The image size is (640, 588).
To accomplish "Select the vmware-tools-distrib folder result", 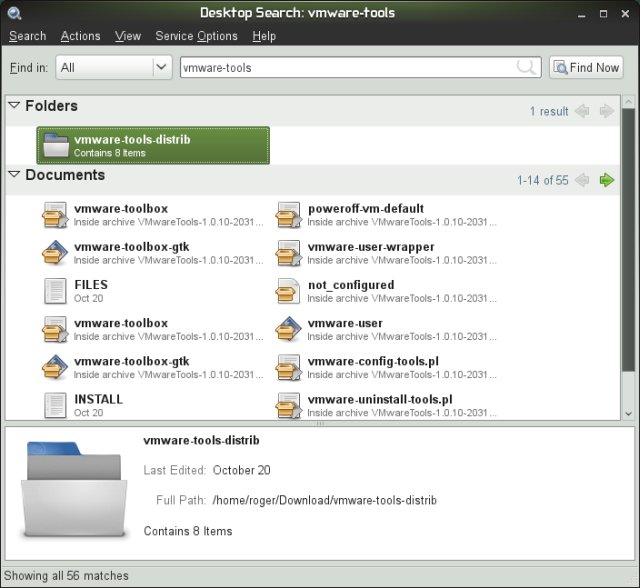I will [153, 145].
